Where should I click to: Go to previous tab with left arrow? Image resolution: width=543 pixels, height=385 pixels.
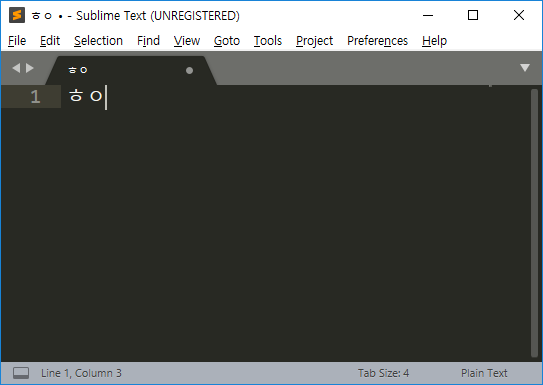pyautogui.click(x=16, y=68)
